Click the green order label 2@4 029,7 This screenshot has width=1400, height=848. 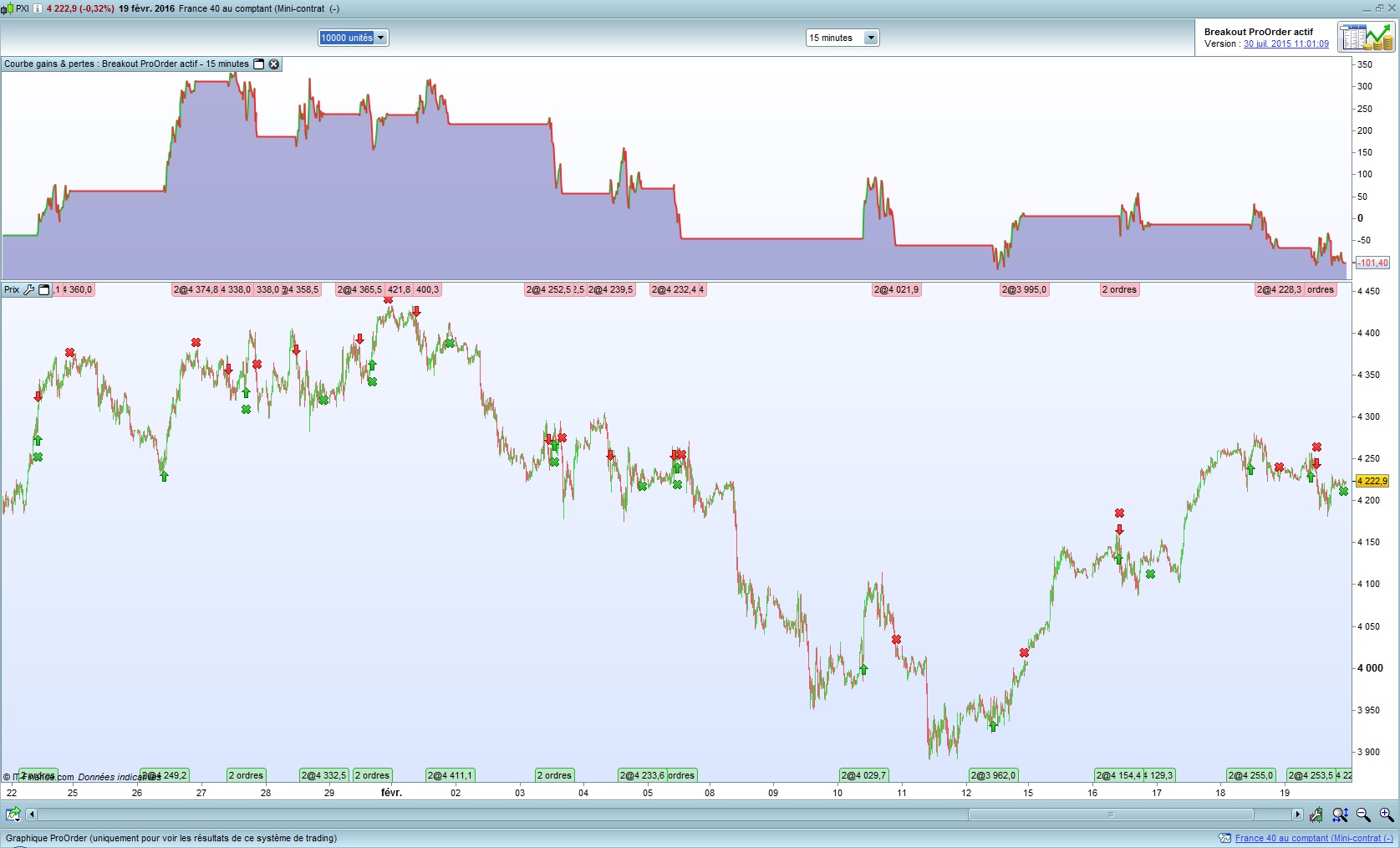[x=863, y=775]
